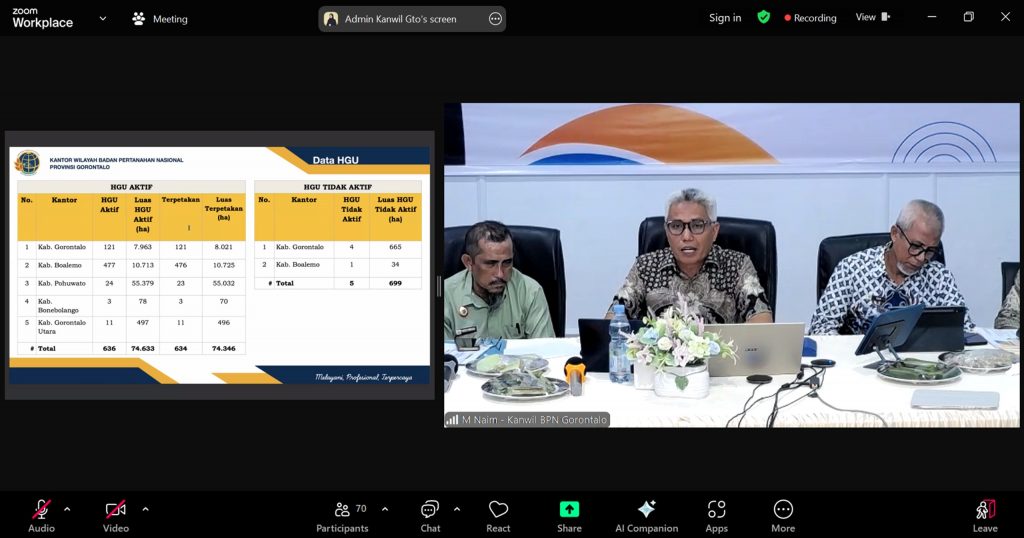
Task: Open the Zoom Workplace dropdown arrow
Action: pos(102,18)
